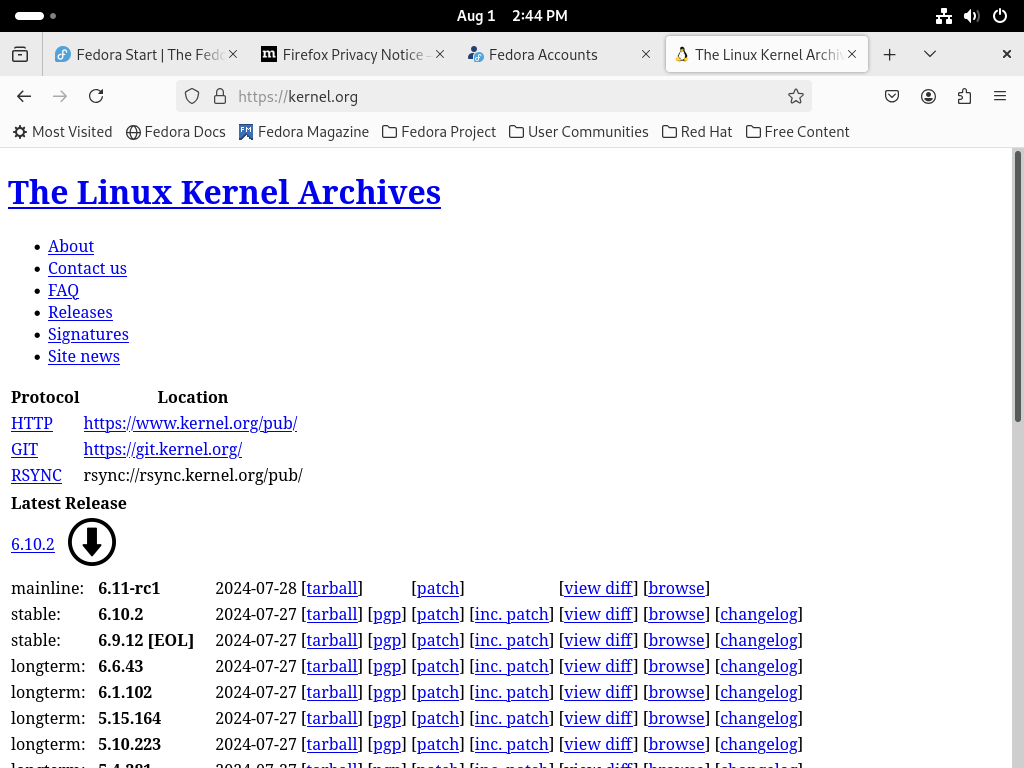Click view diff for longterm 6.6.43
Screen dimensions: 1024x768
pos(598,667)
